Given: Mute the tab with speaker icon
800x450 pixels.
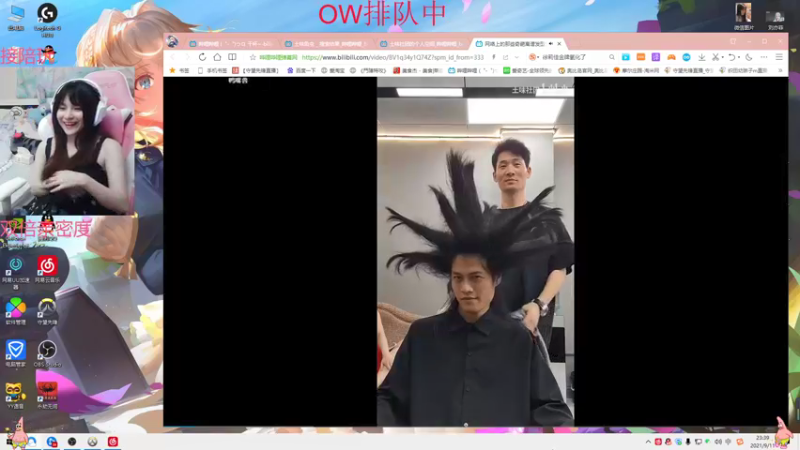Looking at the screenshot, I should pyautogui.click(x=551, y=44).
